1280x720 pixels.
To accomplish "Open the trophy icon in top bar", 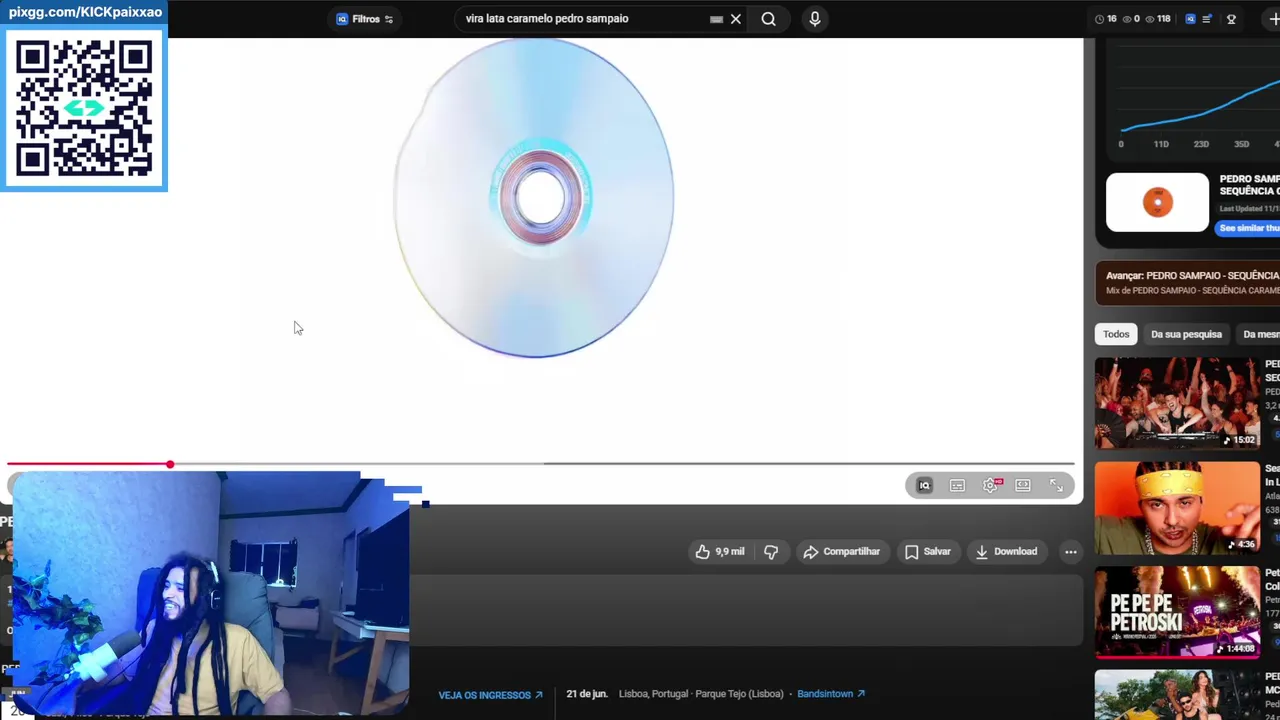I will (x=1231, y=19).
